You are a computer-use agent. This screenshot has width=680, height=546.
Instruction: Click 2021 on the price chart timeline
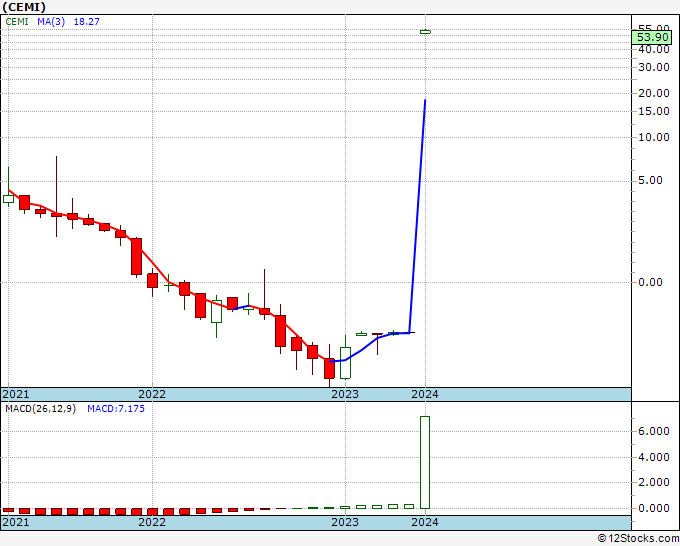pyautogui.click(x=16, y=394)
